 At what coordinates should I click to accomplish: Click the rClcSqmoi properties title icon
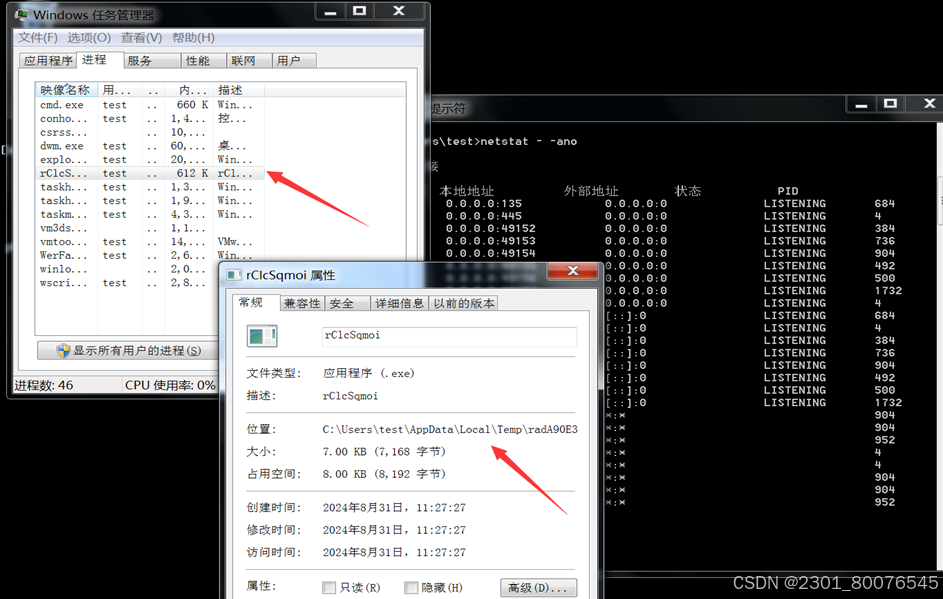pos(233,275)
